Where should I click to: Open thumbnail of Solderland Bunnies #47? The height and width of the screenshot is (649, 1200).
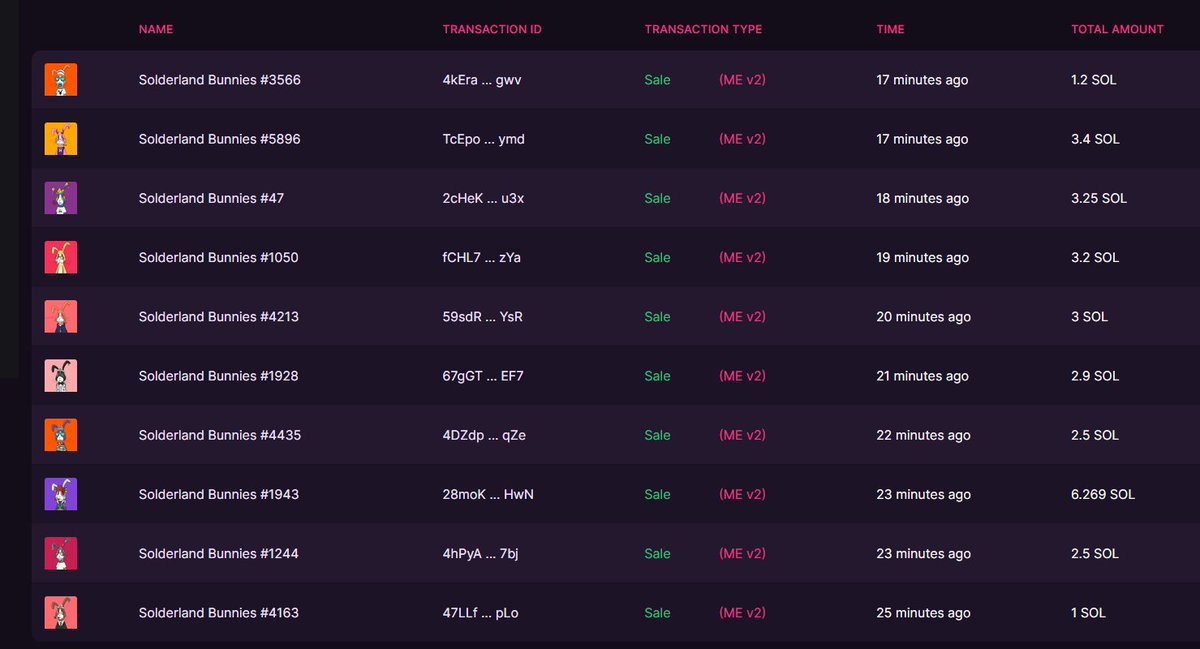(x=61, y=198)
